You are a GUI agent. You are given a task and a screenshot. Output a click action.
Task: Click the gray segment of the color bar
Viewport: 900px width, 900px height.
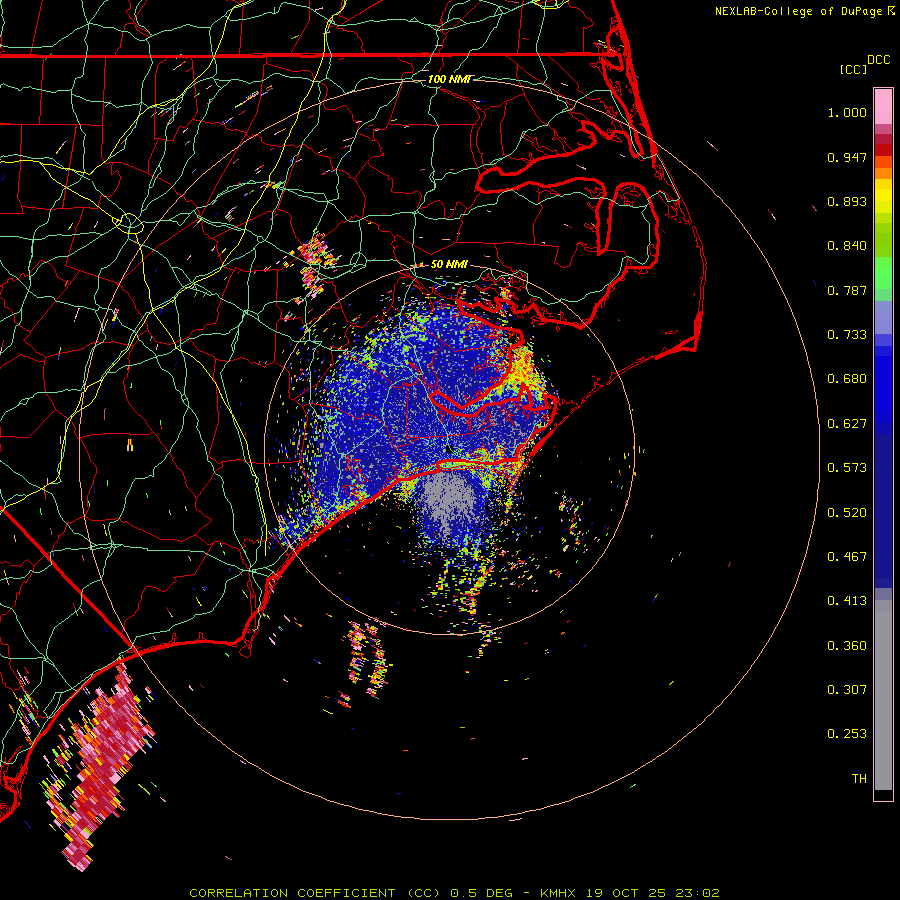[883, 695]
